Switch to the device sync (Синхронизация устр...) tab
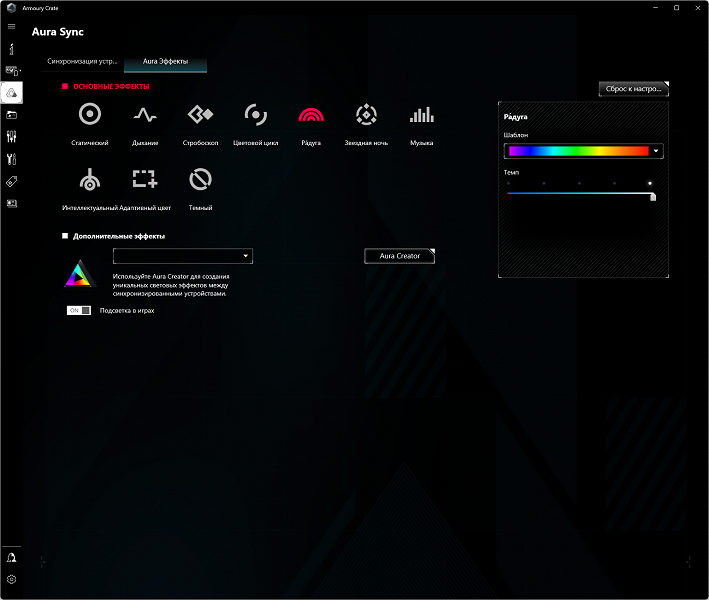Viewport: 709px width, 600px height. [82, 61]
